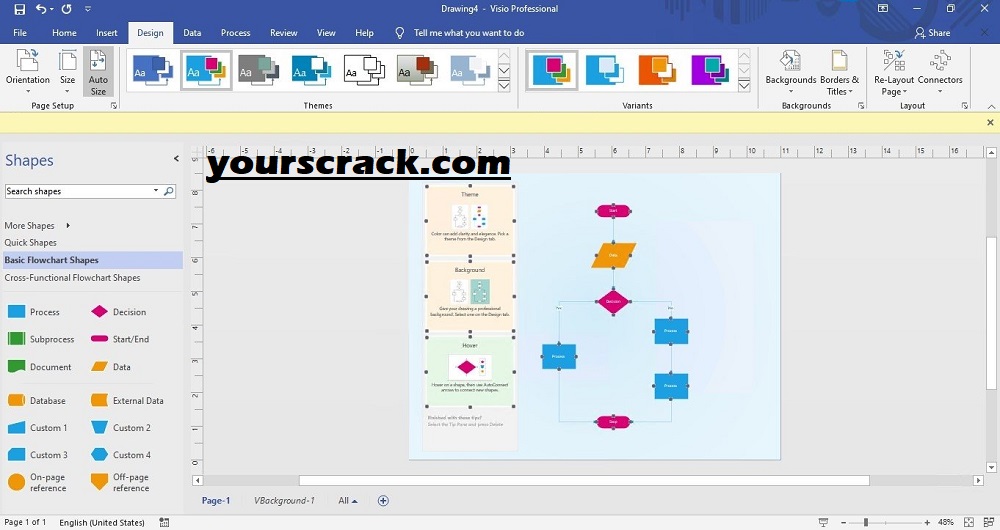Screen dimensions: 1000x530
Task: Expand More Shapes submenu
Action: [68, 226]
